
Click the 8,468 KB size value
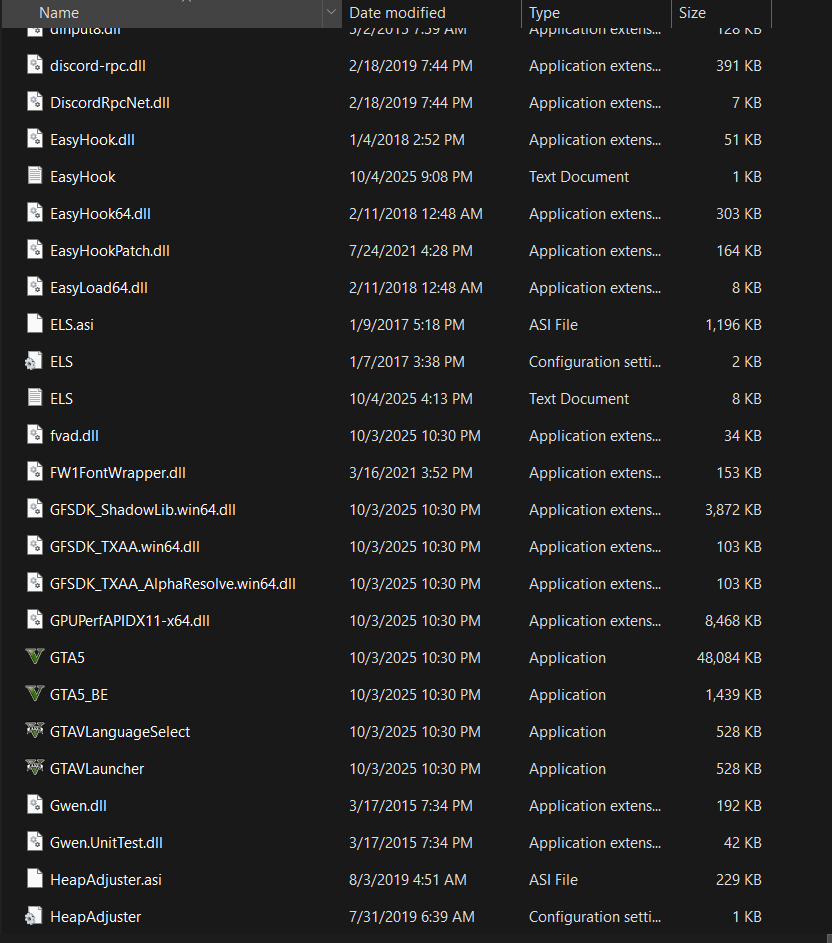pyautogui.click(x=733, y=621)
